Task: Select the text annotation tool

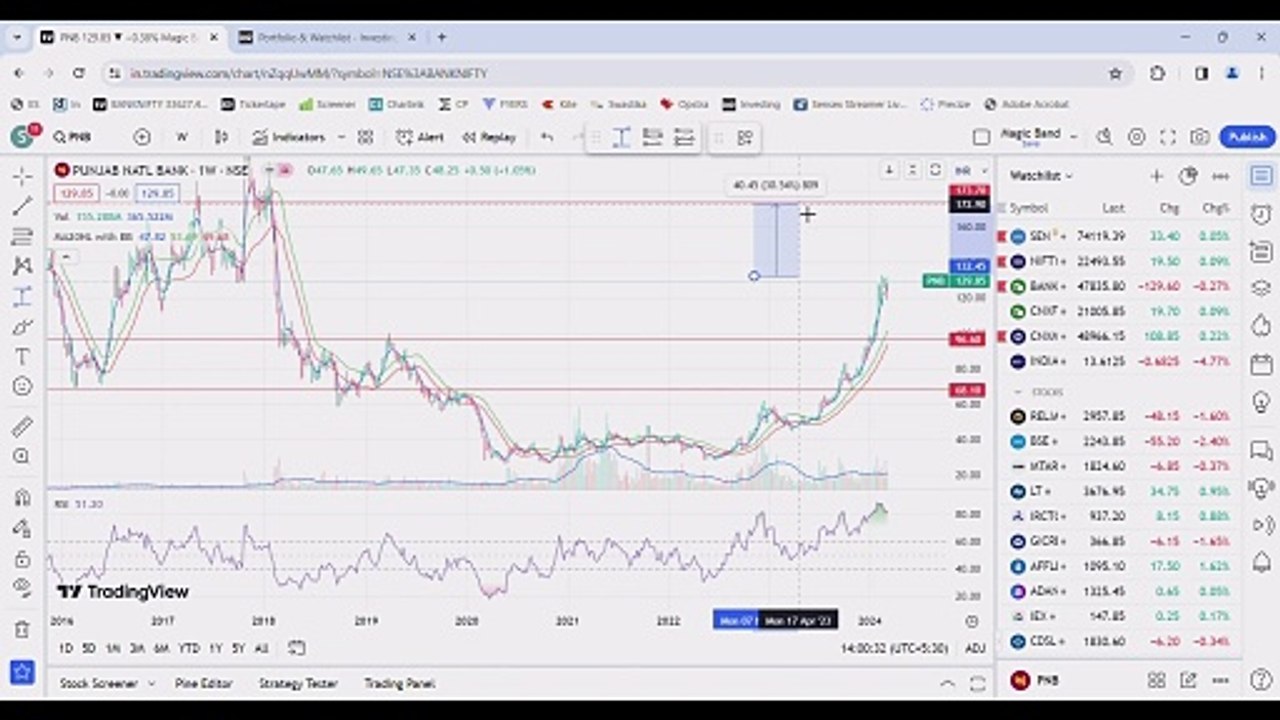Action: [22, 356]
